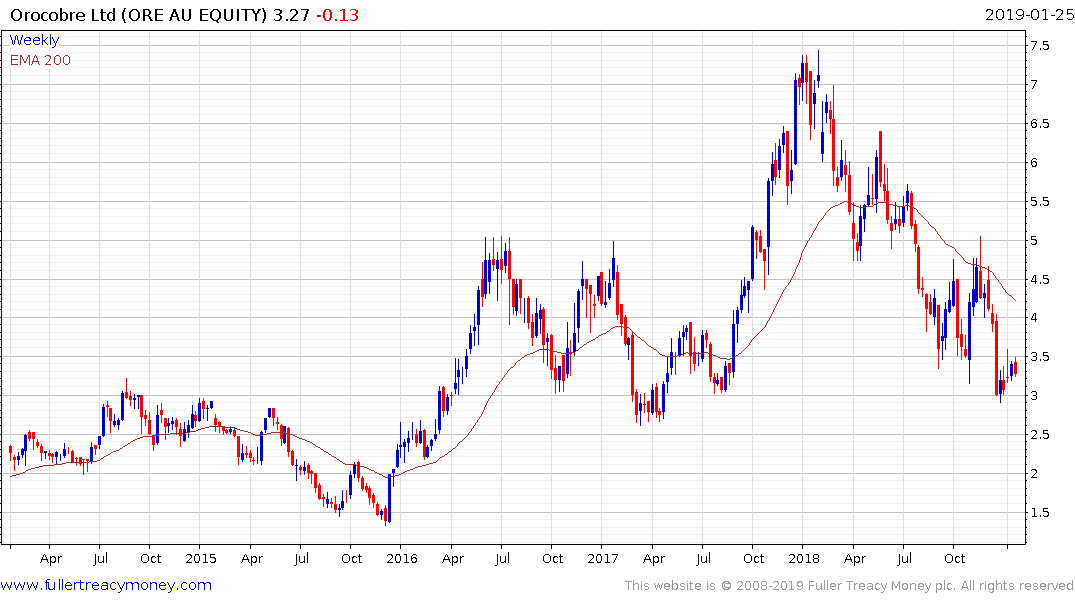Click the Jul label between 2016 and 2017
This screenshot has width=1075, height=600.
(x=503, y=558)
